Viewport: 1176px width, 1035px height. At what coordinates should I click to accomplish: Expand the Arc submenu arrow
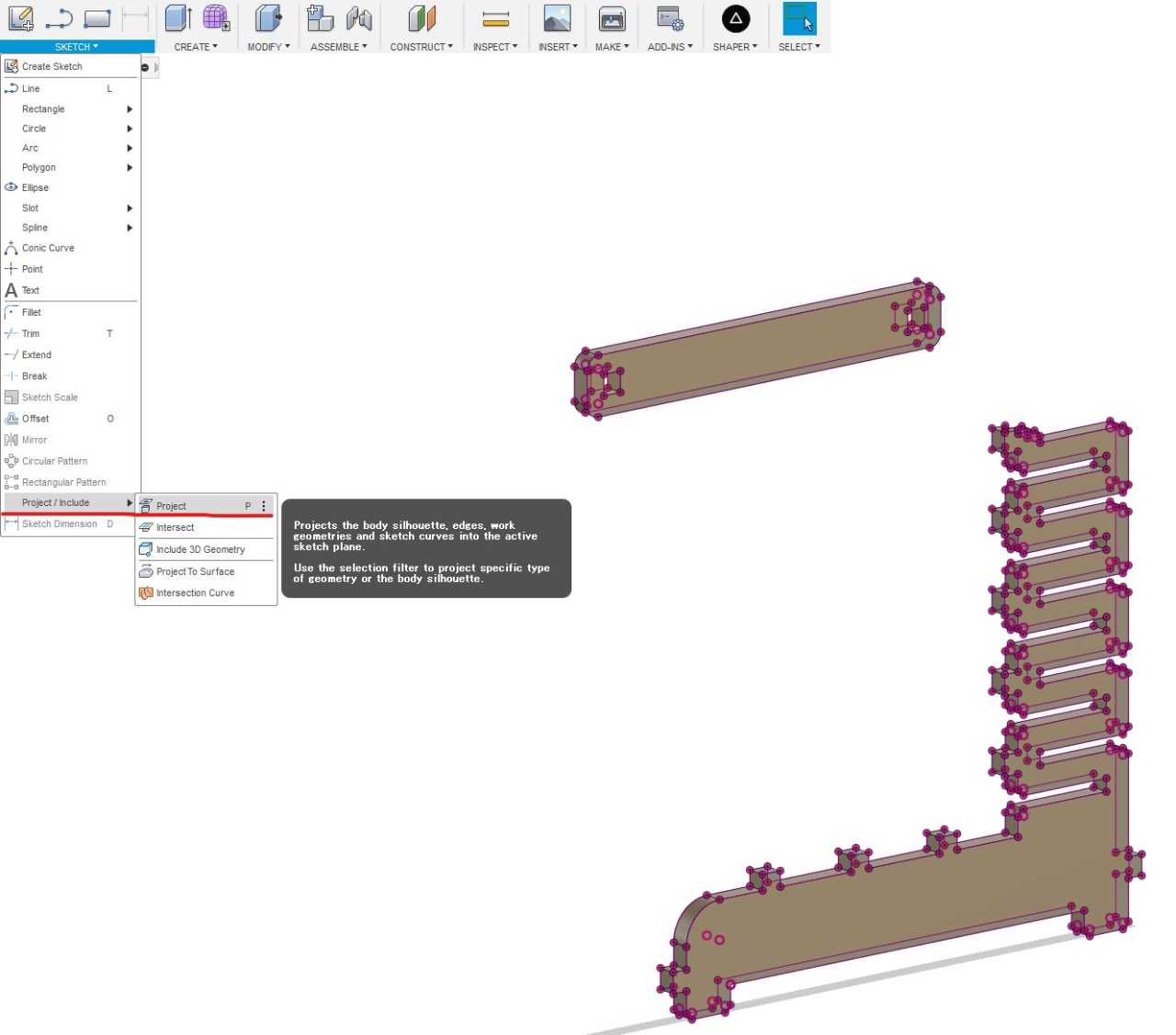click(x=130, y=148)
